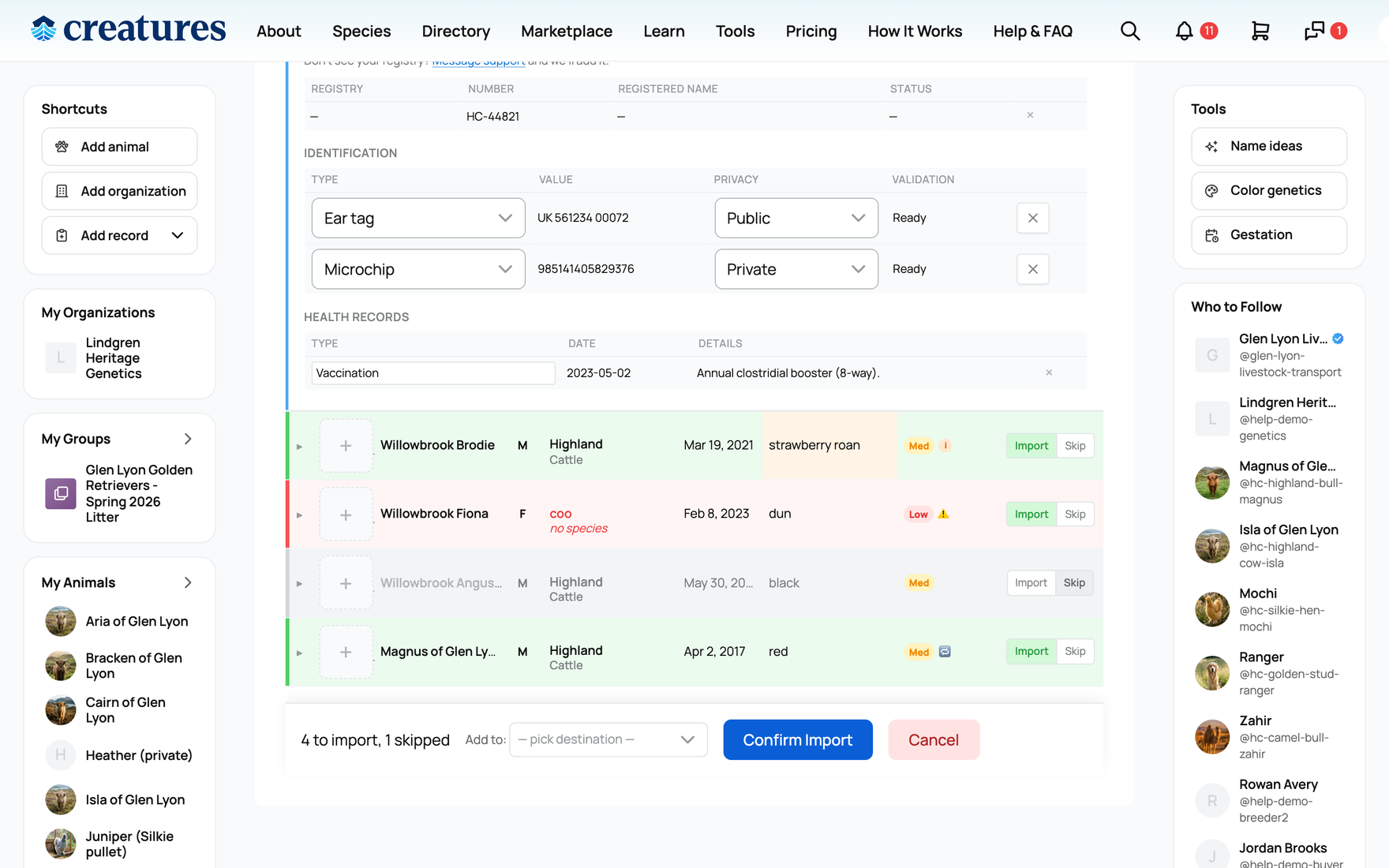Open Name ideas tool
1389x868 pixels.
coord(1269,146)
